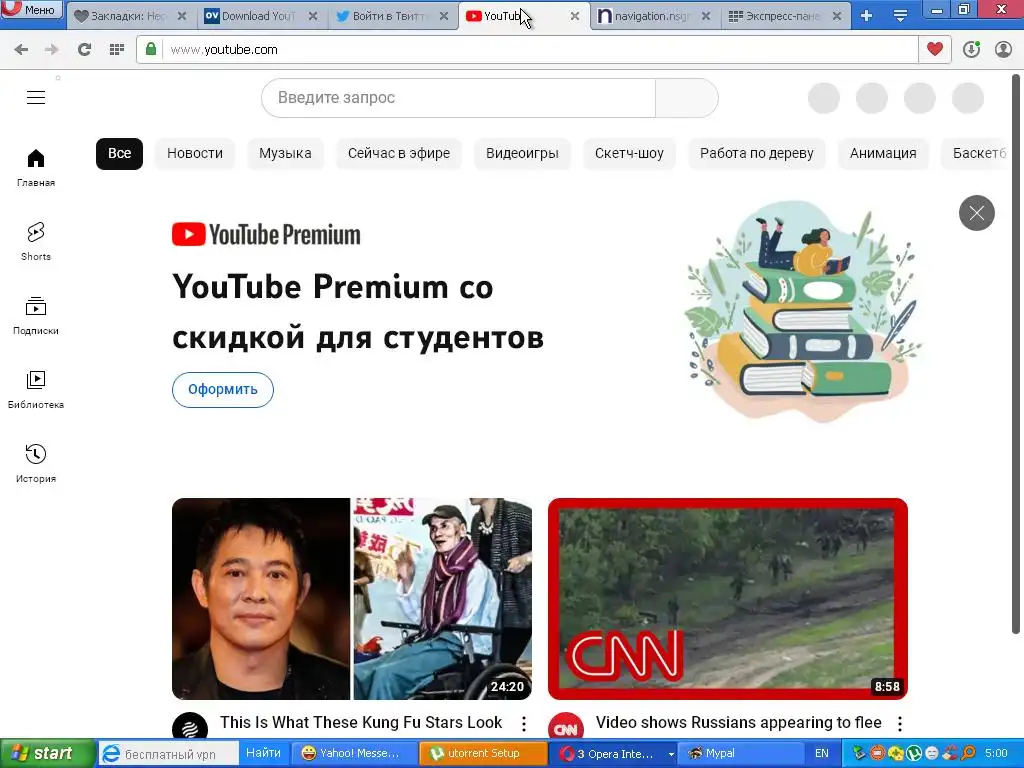This screenshot has width=1024, height=768.
Task: Click the green padlock security icon
Action: (151, 50)
